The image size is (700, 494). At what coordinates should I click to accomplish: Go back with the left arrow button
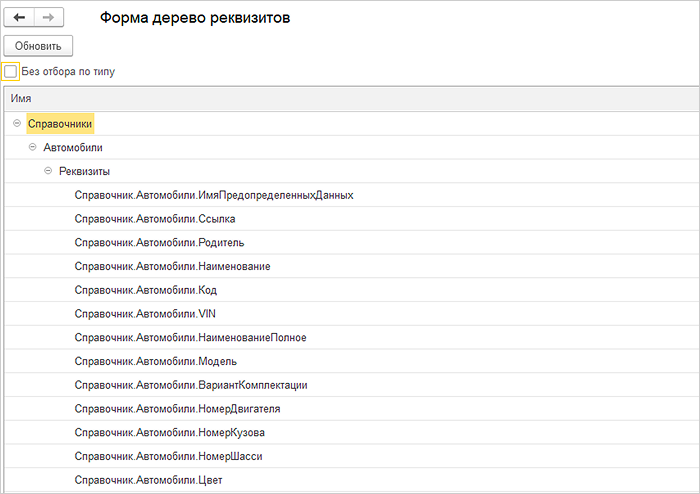(19, 17)
